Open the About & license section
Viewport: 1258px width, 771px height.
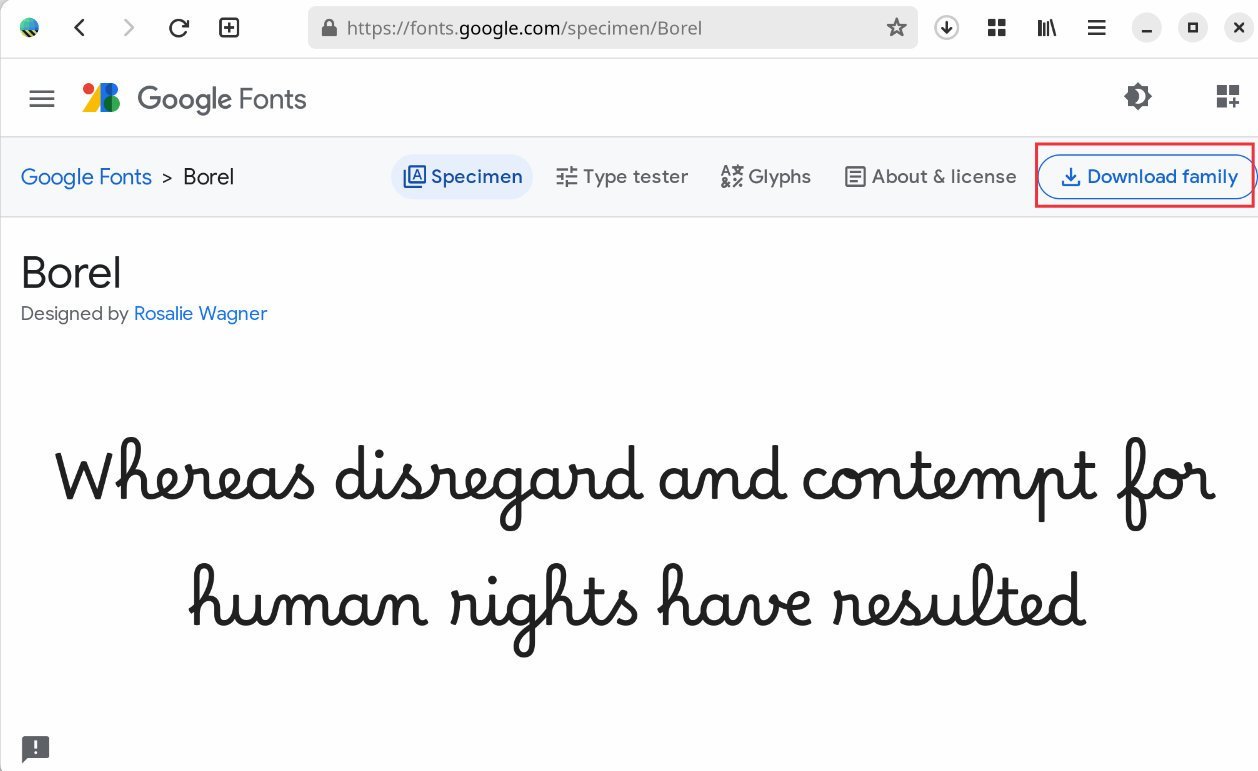(929, 176)
